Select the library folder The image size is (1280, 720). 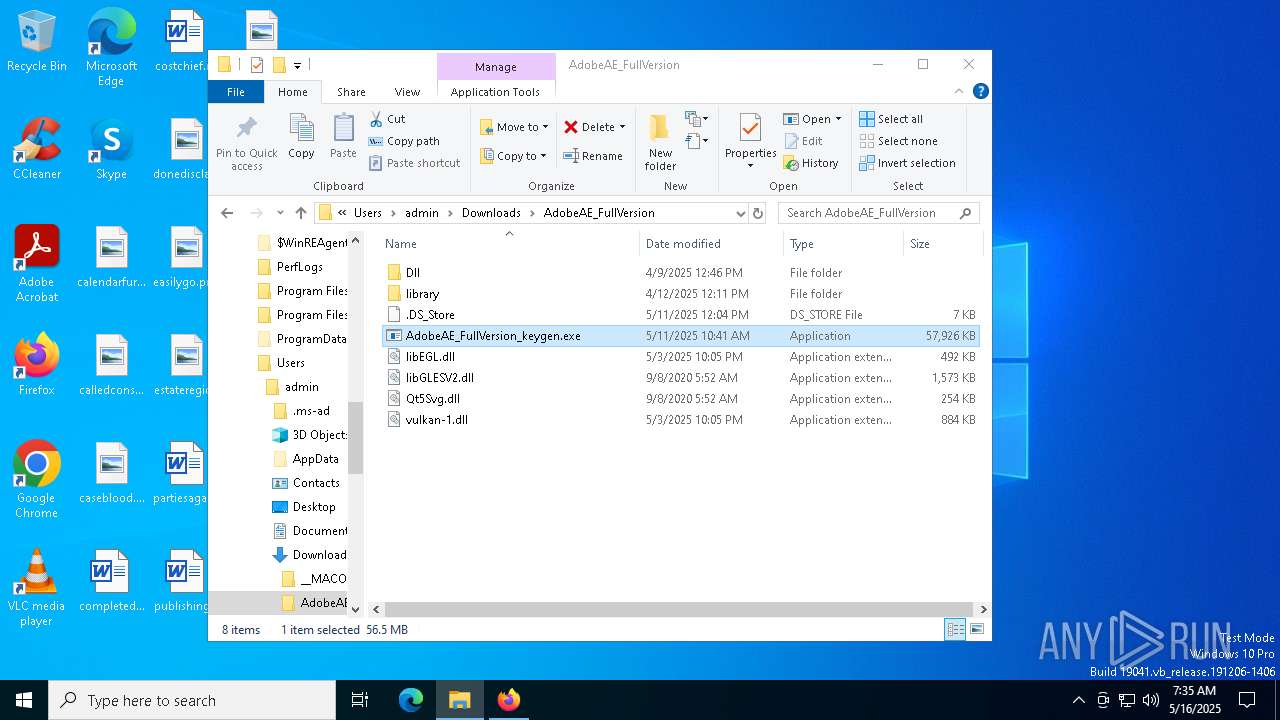pos(680,294)
